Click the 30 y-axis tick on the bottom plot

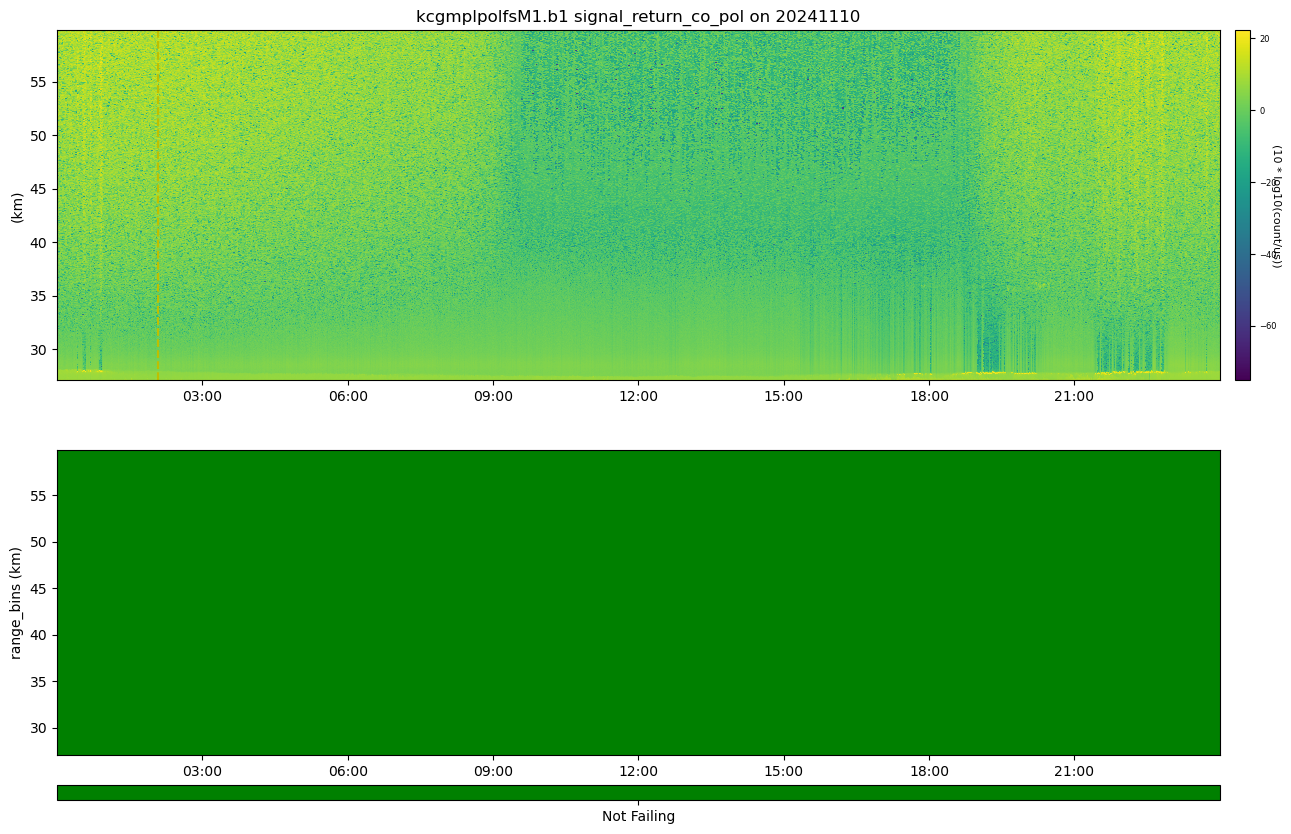40,728
